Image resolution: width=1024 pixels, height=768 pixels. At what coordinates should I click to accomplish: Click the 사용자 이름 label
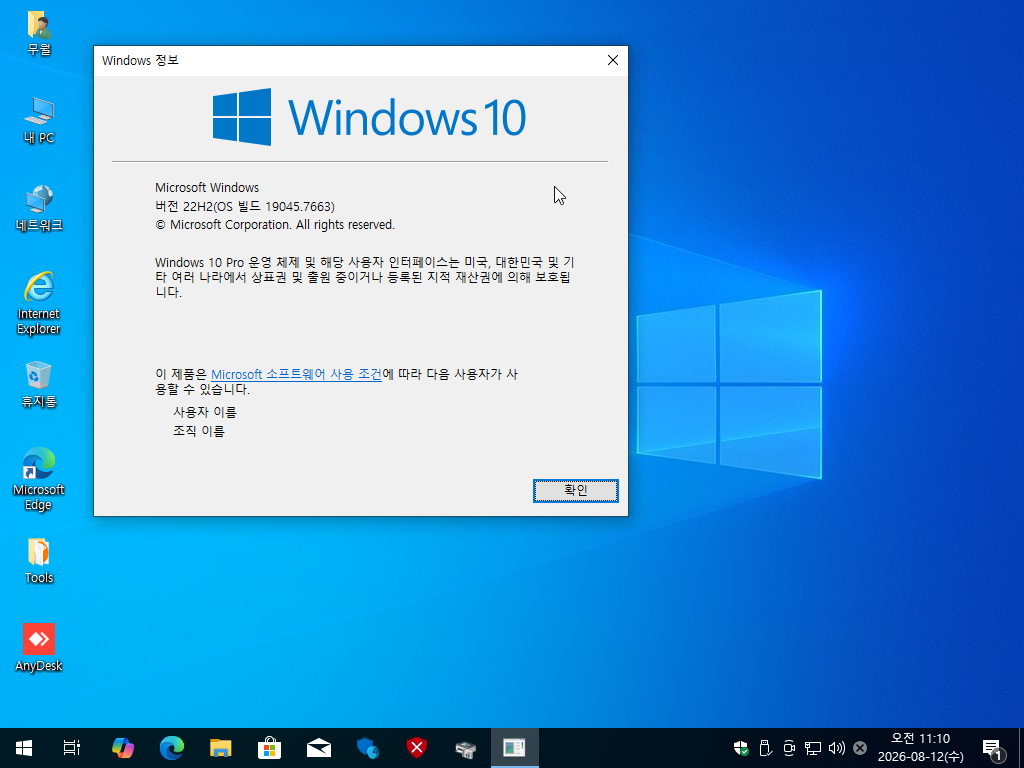click(205, 412)
